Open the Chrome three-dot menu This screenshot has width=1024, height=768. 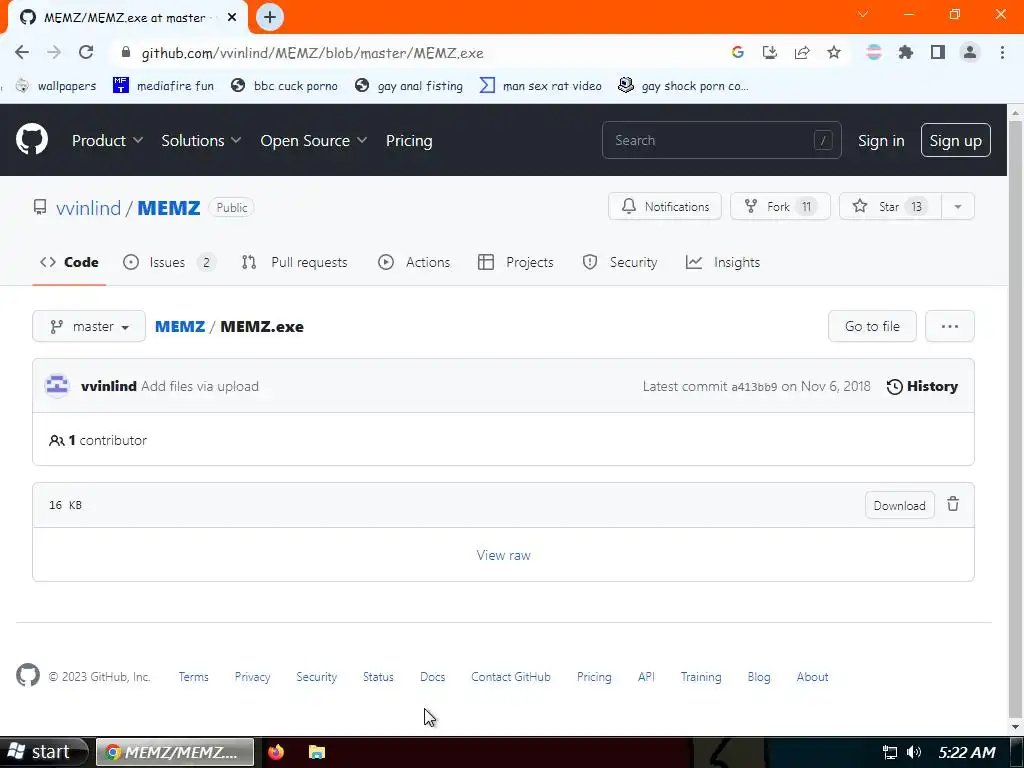pyautogui.click(x=1002, y=53)
